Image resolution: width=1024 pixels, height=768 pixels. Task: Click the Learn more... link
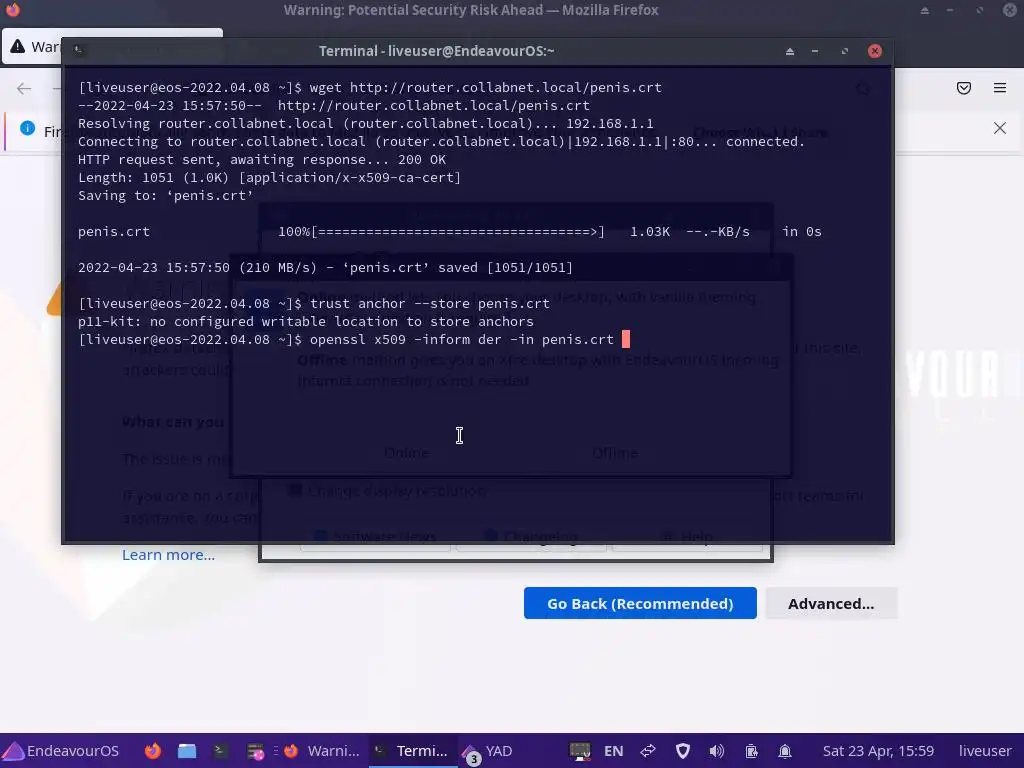168,554
